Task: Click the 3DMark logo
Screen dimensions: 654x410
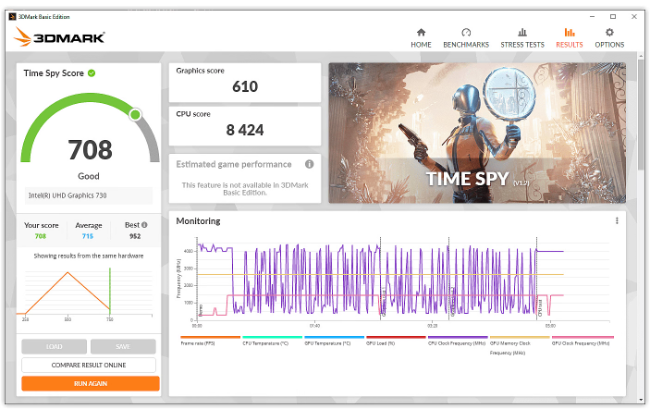Action: [x=60, y=38]
